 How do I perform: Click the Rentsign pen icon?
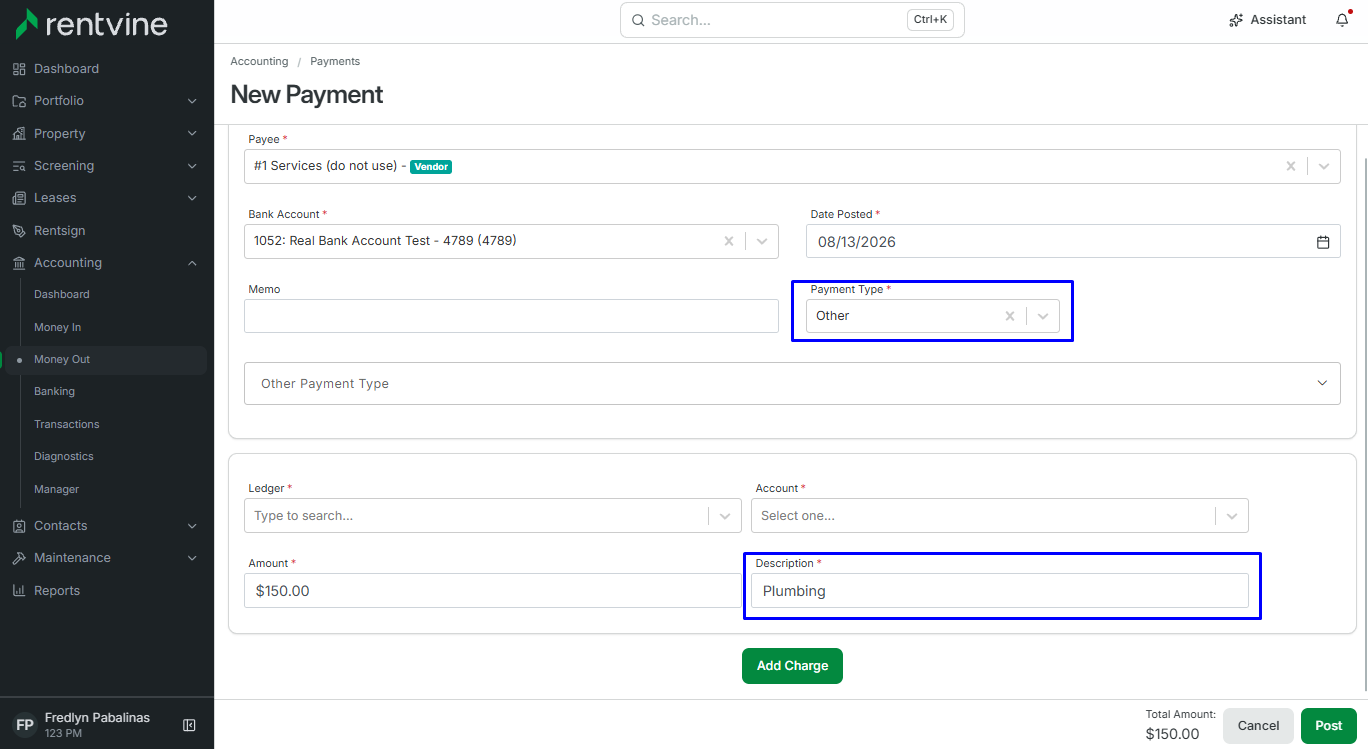coord(19,231)
